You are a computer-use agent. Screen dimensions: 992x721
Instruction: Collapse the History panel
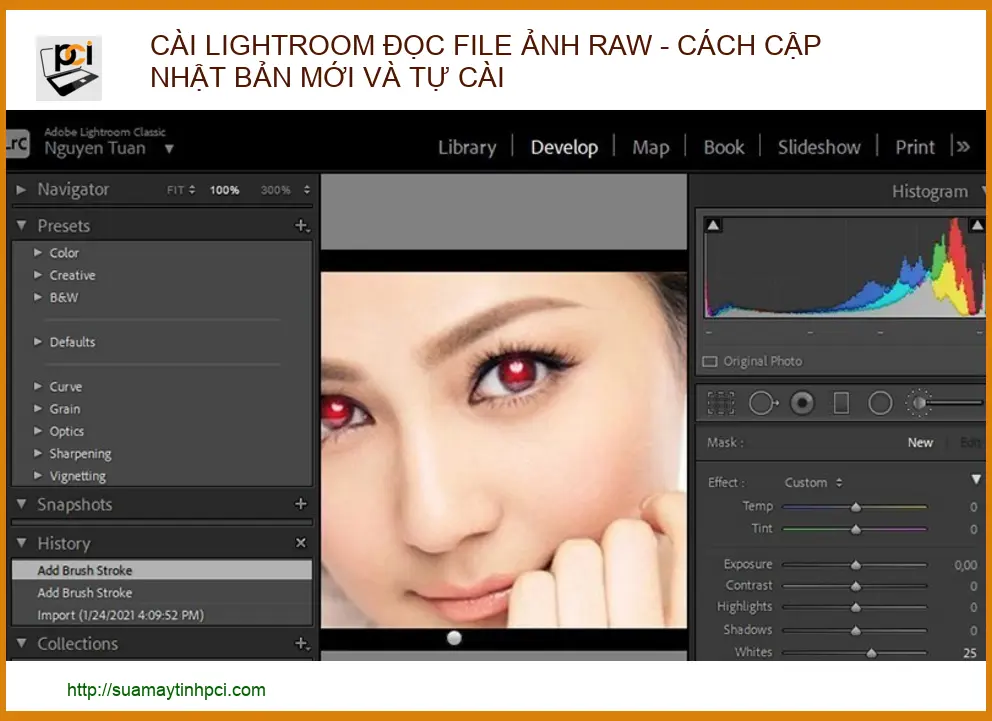(22, 543)
